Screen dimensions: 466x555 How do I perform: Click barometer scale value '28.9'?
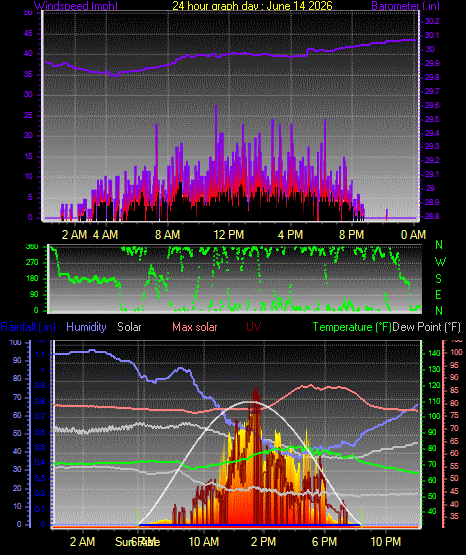(x=432, y=202)
